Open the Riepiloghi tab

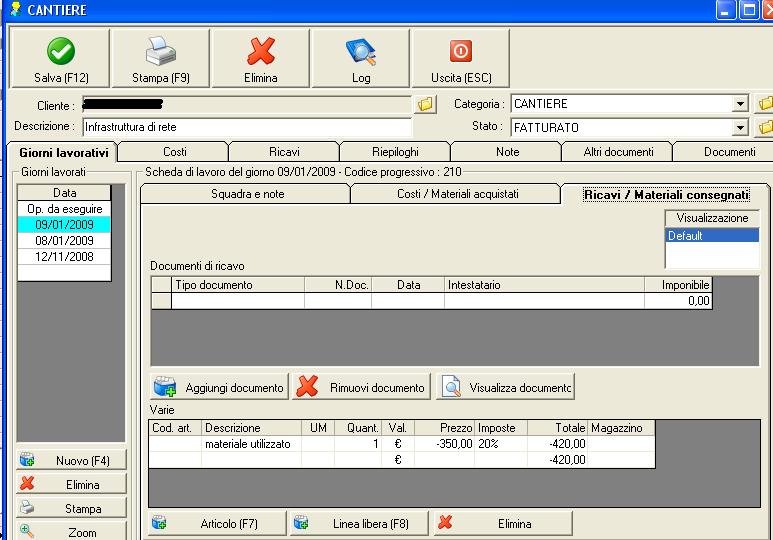(x=395, y=152)
